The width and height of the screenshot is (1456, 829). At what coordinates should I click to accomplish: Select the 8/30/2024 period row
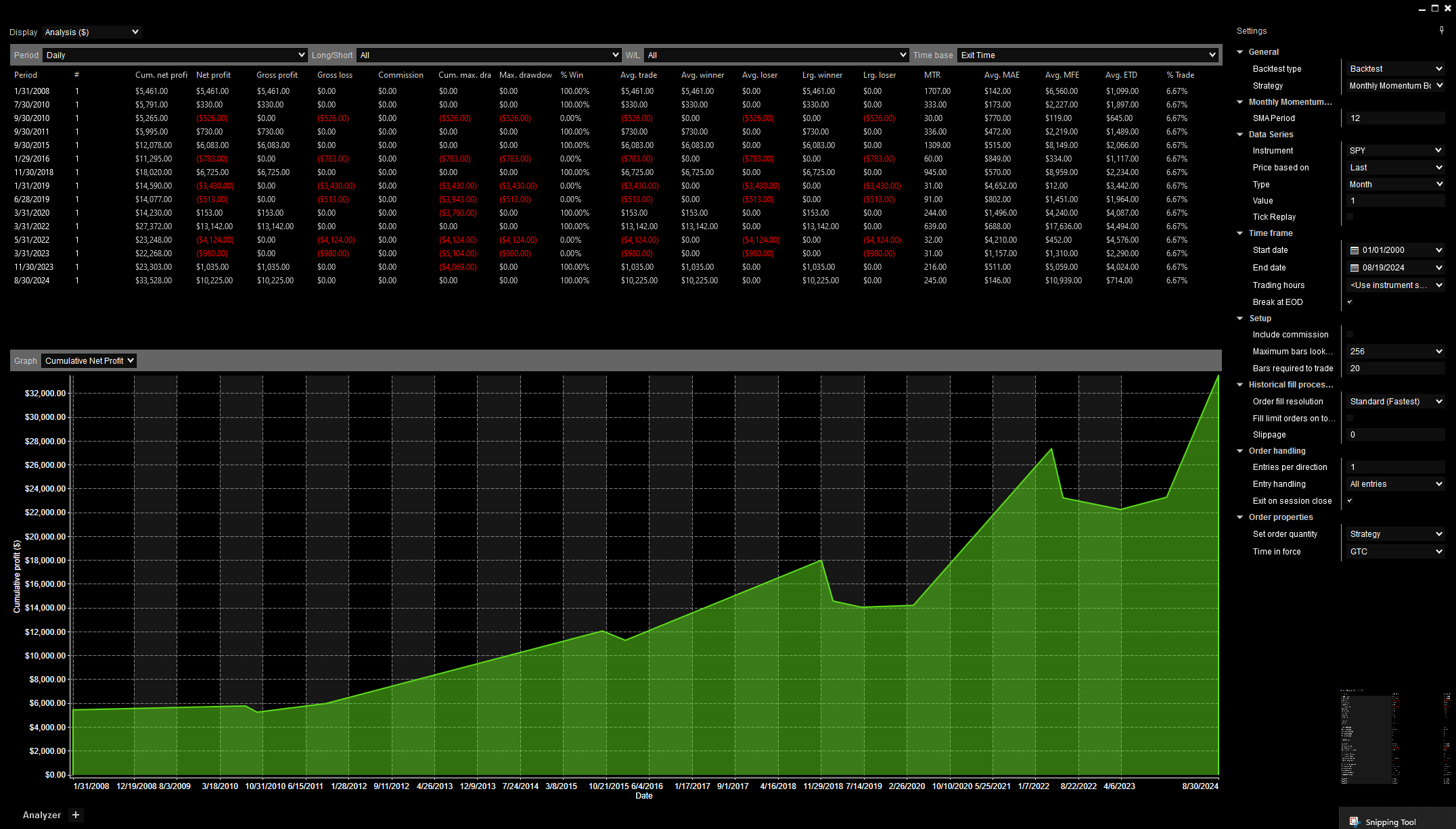616,281
